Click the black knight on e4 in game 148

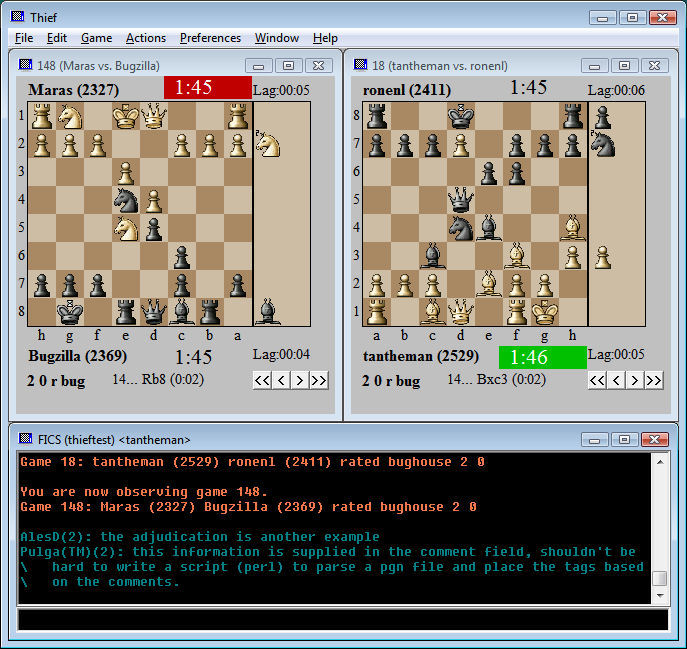click(x=126, y=201)
